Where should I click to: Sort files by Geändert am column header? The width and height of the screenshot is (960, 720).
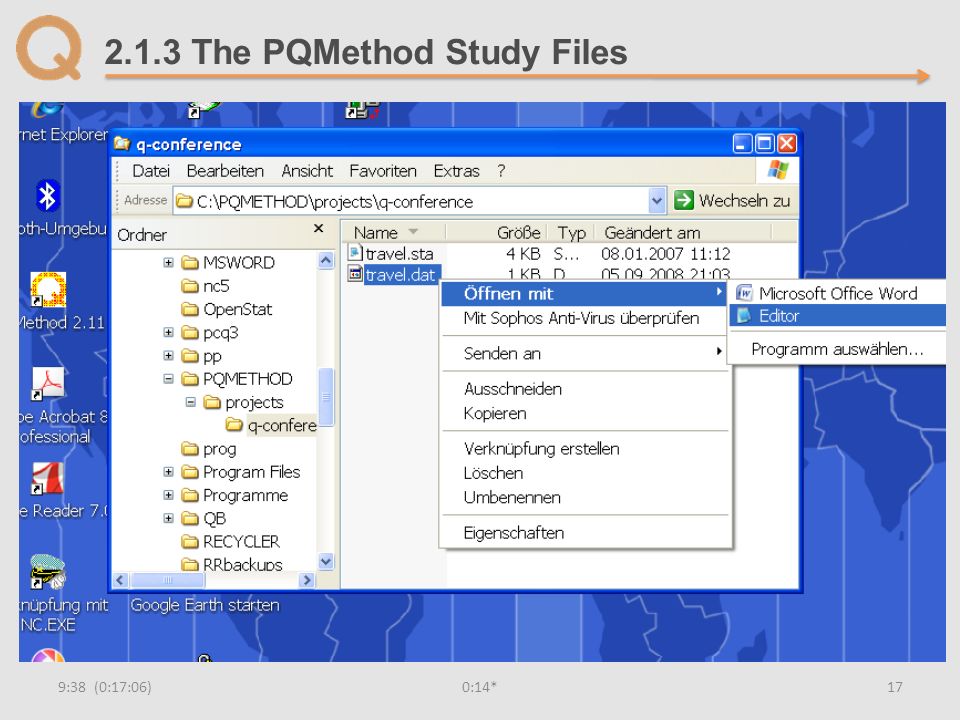point(683,233)
